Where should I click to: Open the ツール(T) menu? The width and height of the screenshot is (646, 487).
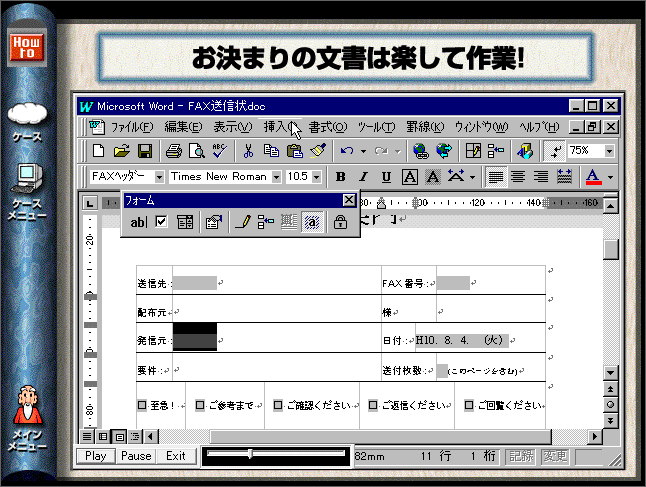(376, 127)
